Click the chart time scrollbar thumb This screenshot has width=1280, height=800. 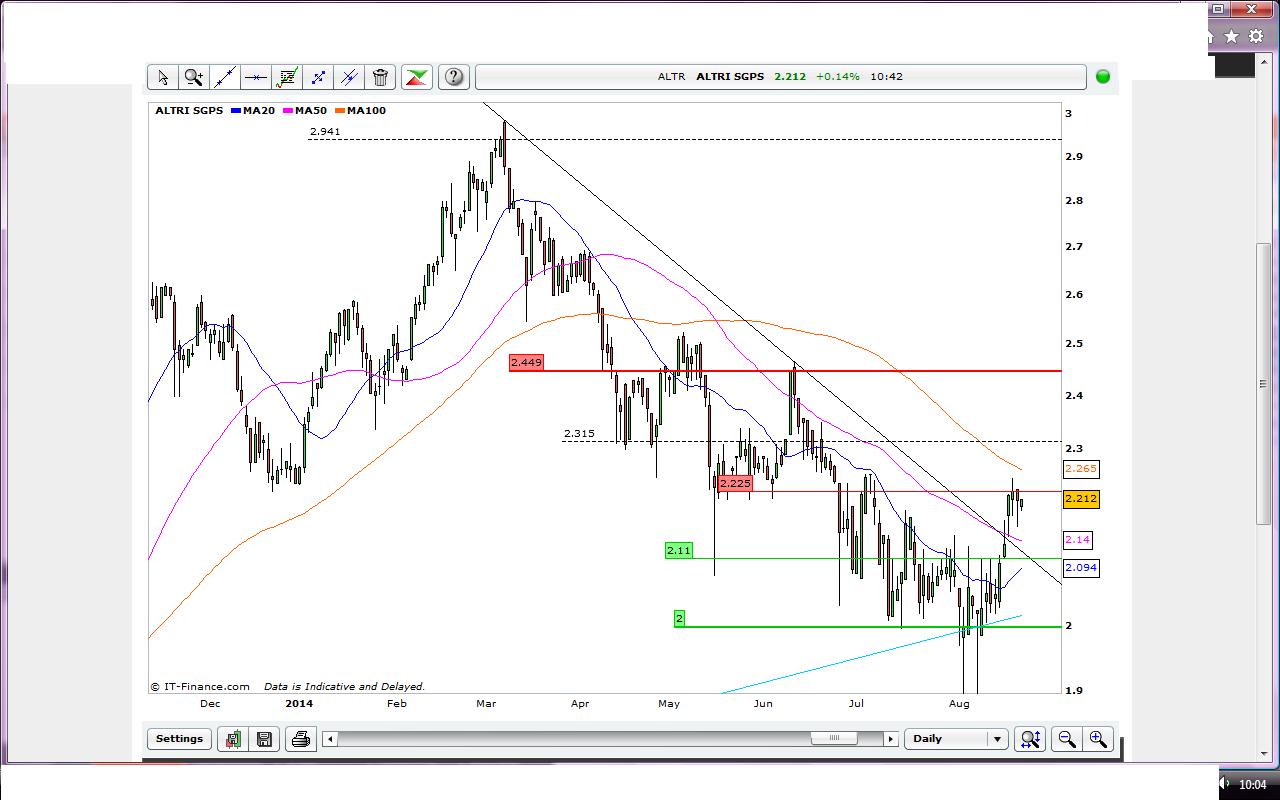pyautogui.click(x=833, y=739)
